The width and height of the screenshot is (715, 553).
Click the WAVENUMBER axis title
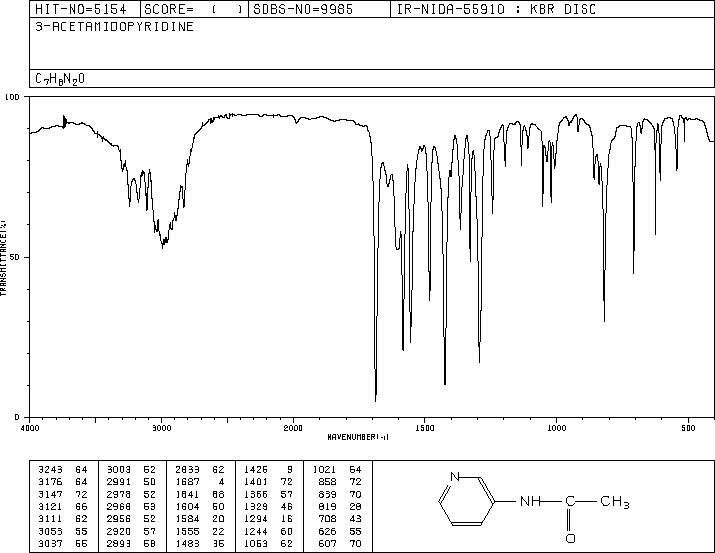click(358, 437)
